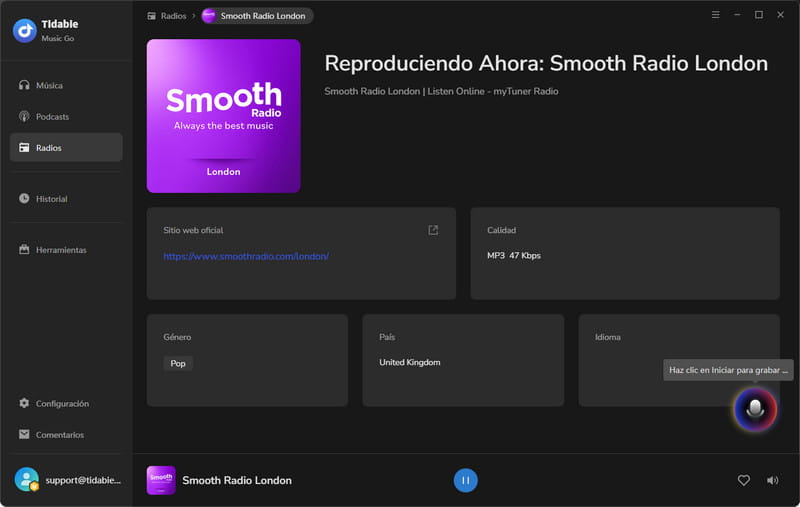This screenshot has height=507, width=800.
Task: Click the external link icon for official site
Action: tap(433, 230)
